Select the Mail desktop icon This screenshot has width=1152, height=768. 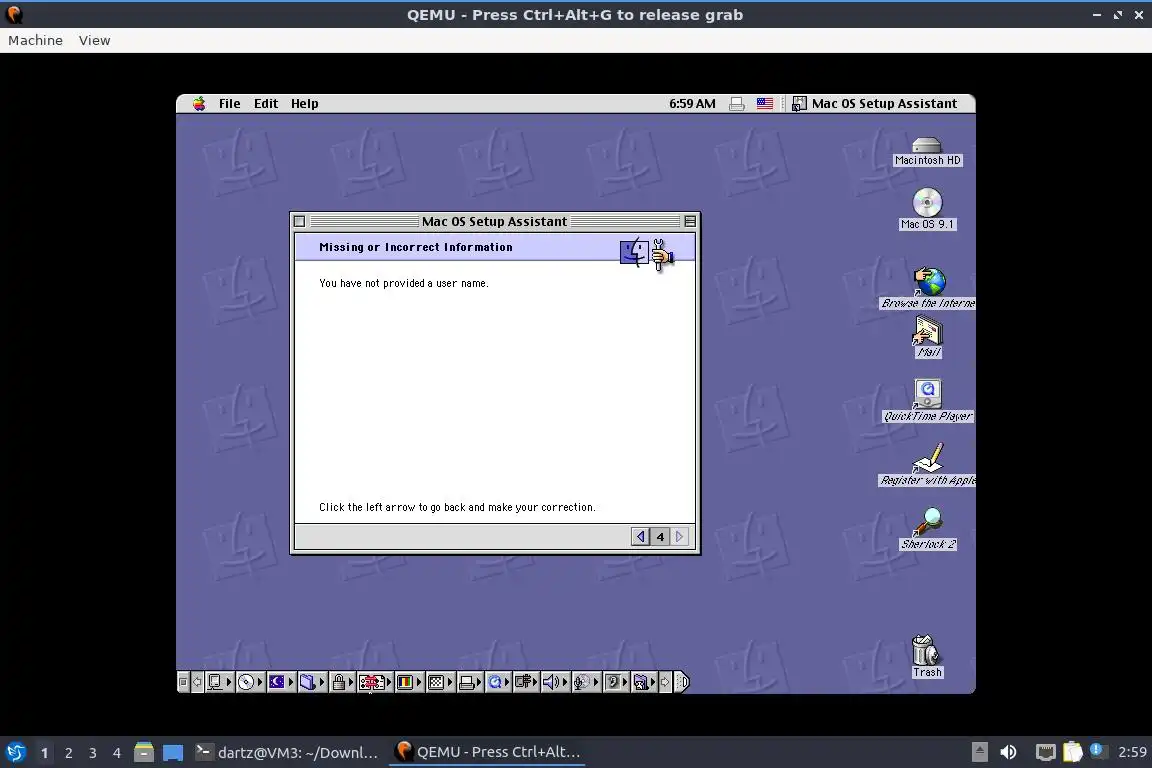(x=928, y=337)
